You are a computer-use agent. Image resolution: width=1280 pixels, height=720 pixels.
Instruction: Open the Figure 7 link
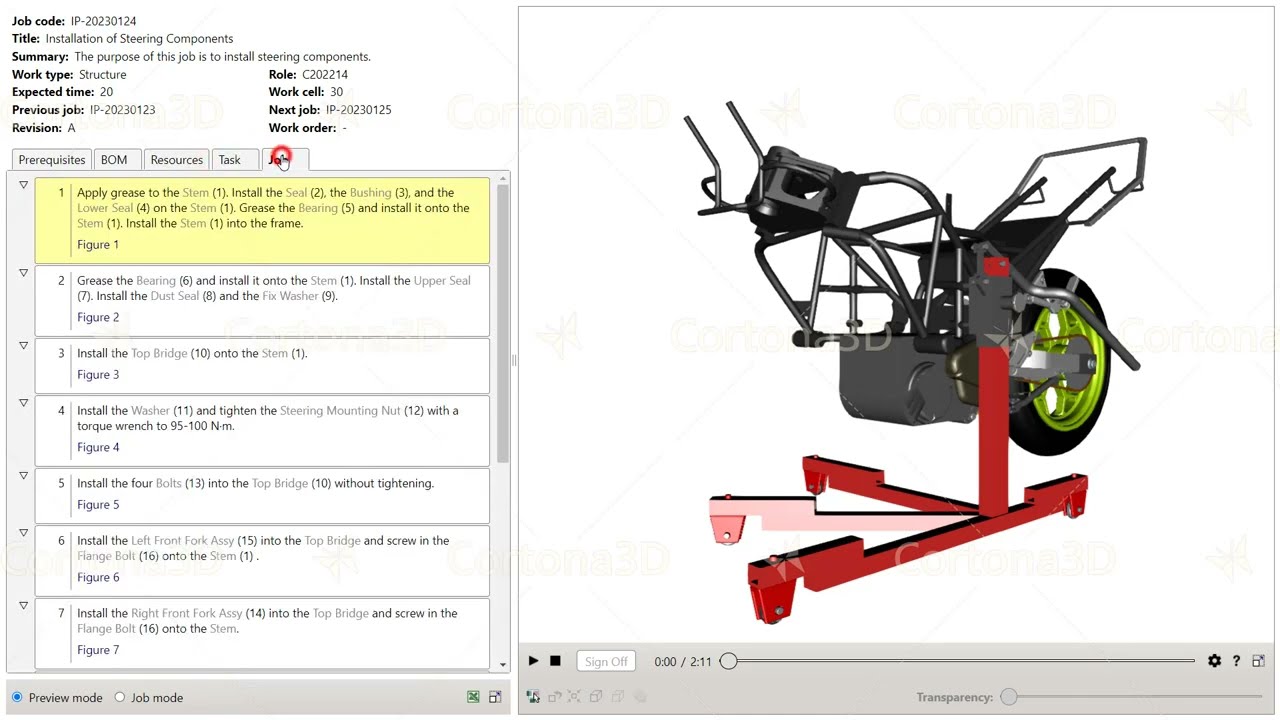pos(98,650)
